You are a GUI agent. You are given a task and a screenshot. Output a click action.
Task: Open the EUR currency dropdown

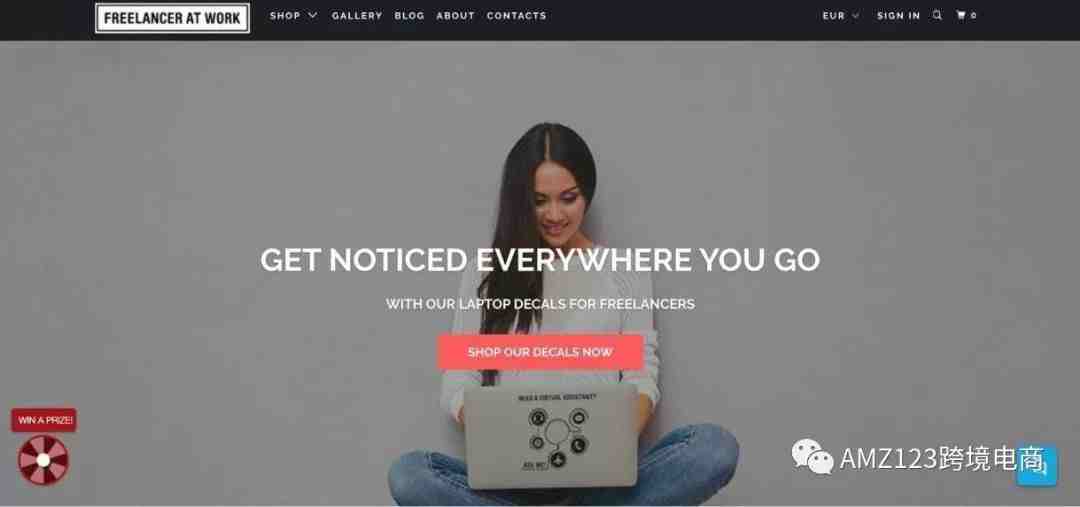click(841, 15)
